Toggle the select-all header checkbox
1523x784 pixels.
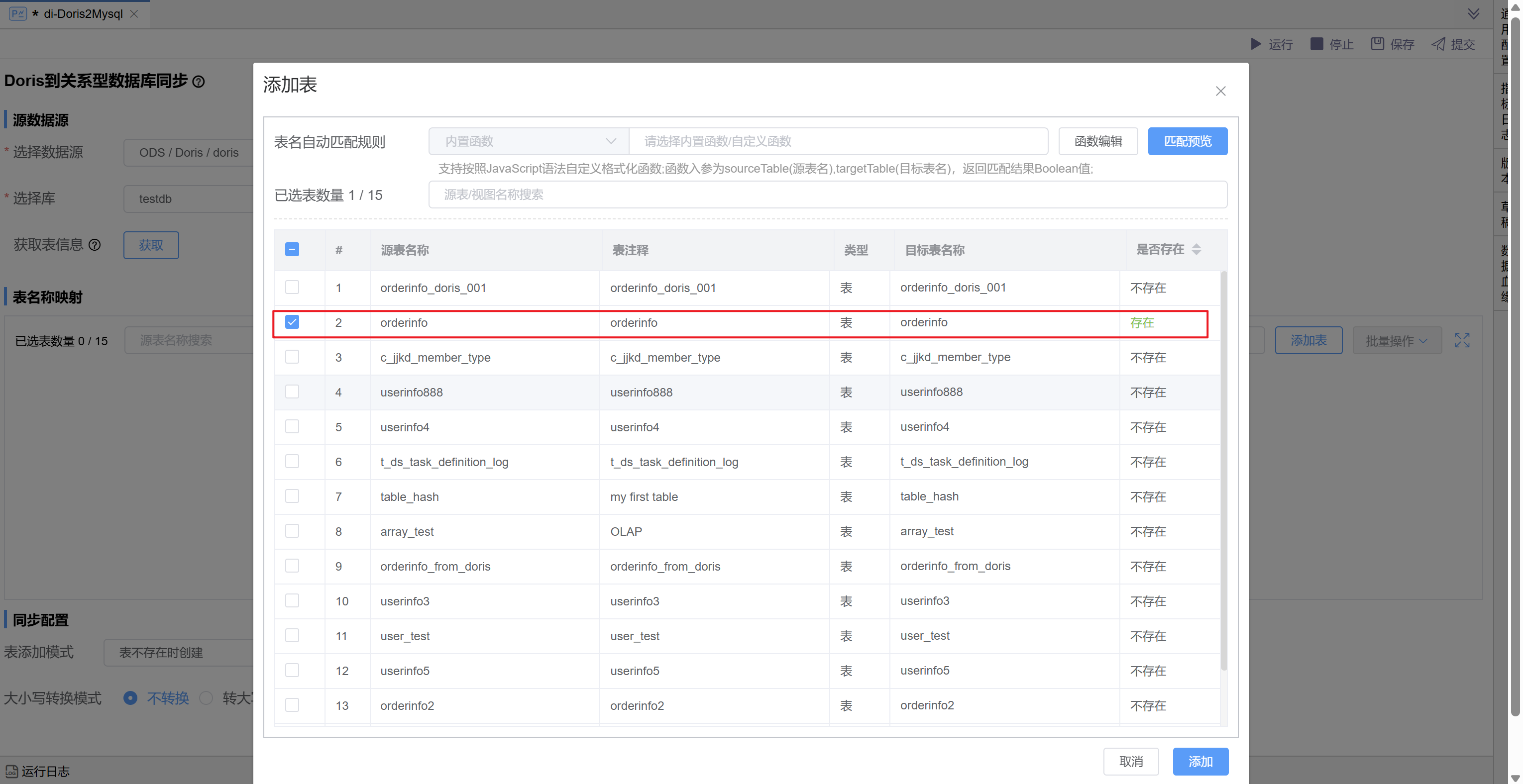click(x=292, y=249)
